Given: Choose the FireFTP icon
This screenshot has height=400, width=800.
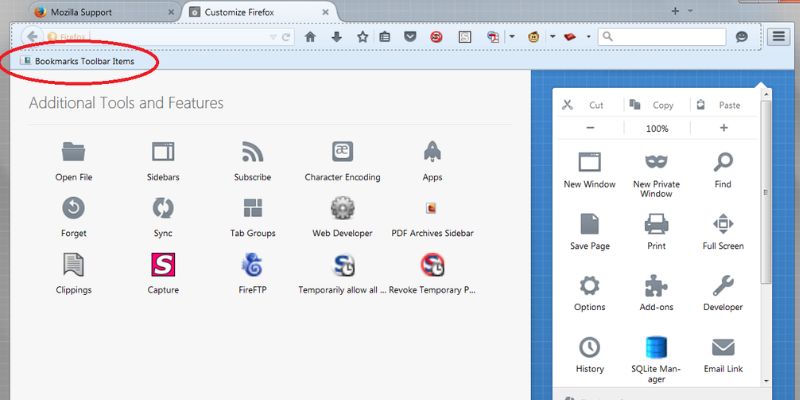Looking at the screenshot, I should point(252,265).
